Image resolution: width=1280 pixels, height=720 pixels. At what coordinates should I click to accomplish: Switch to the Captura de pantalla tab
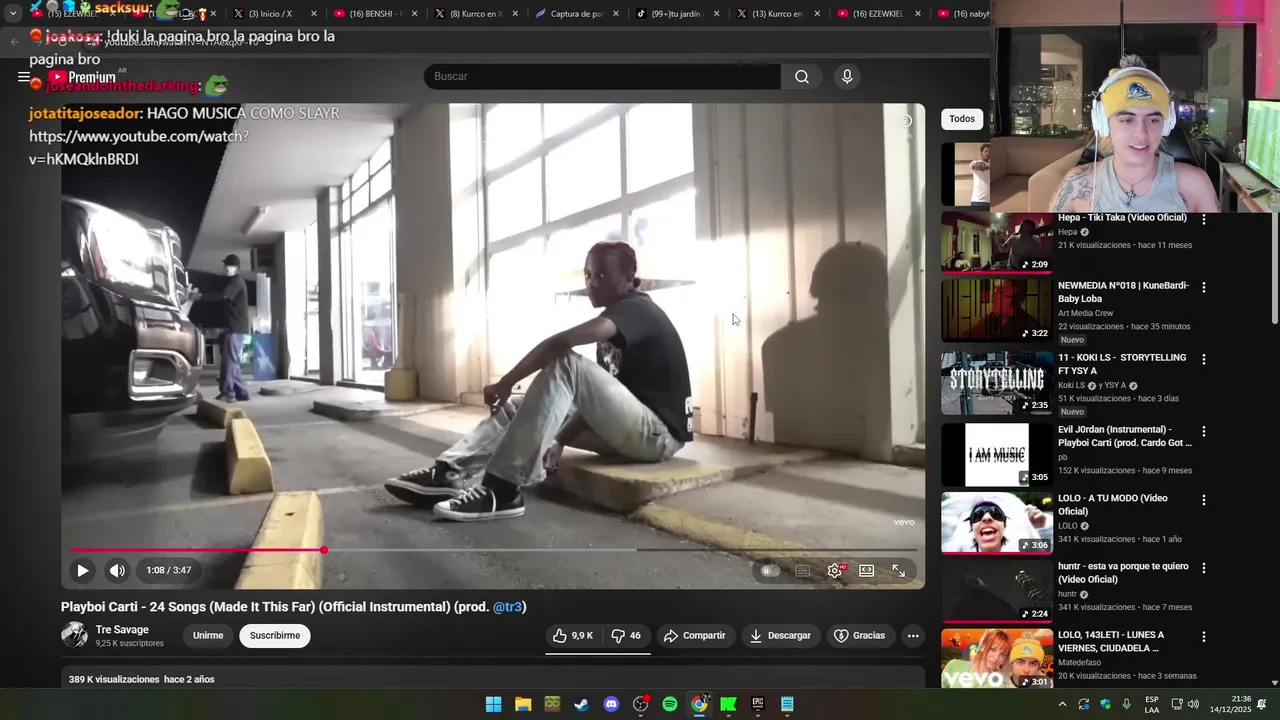pos(578,14)
